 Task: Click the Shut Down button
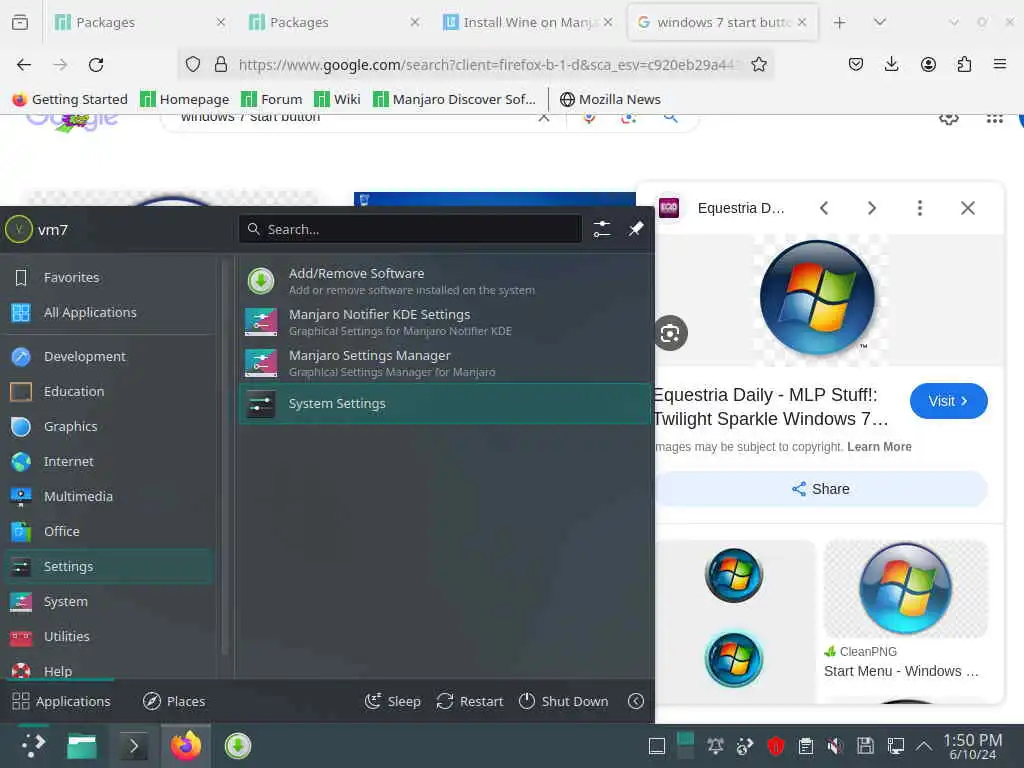click(x=563, y=701)
